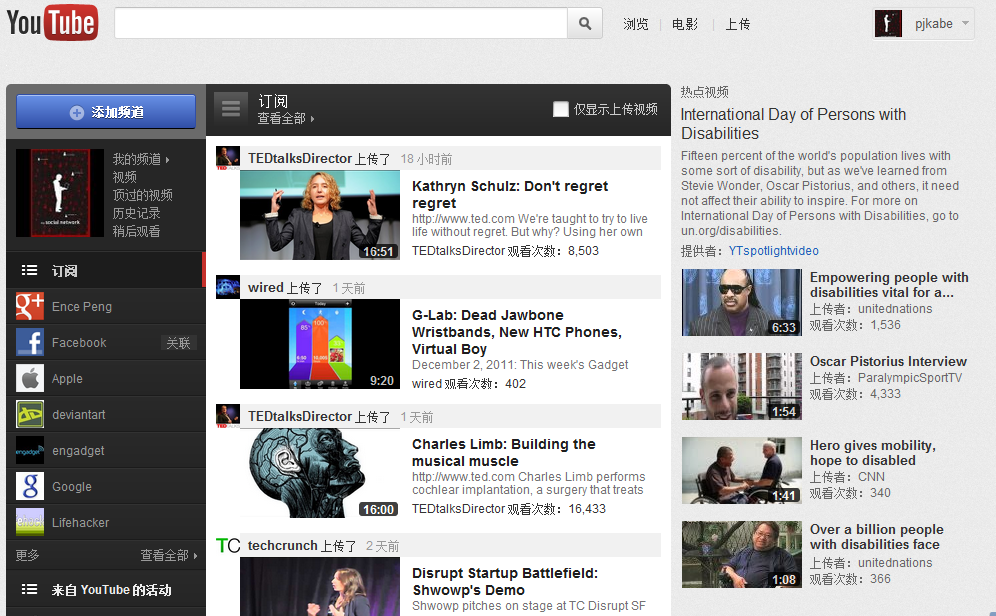Open YTspotlightvideo provider link
Image resolution: width=996 pixels, height=616 pixels.
pyautogui.click(x=773, y=251)
